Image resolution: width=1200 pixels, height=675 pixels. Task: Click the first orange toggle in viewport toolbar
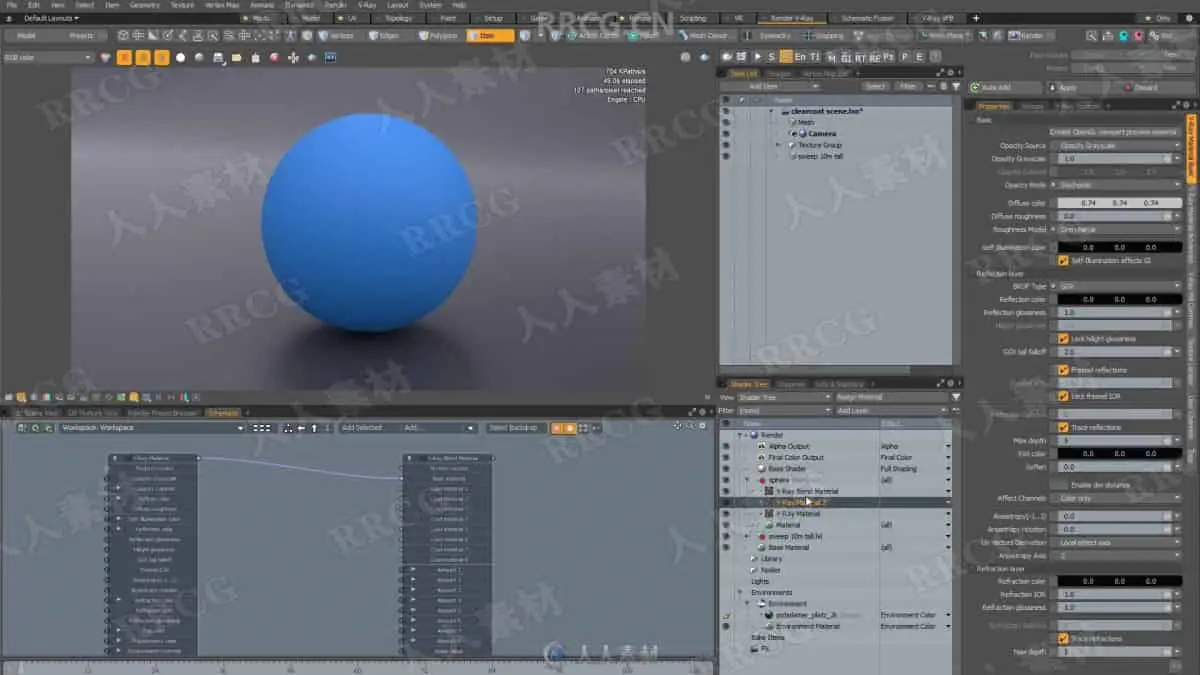124,57
